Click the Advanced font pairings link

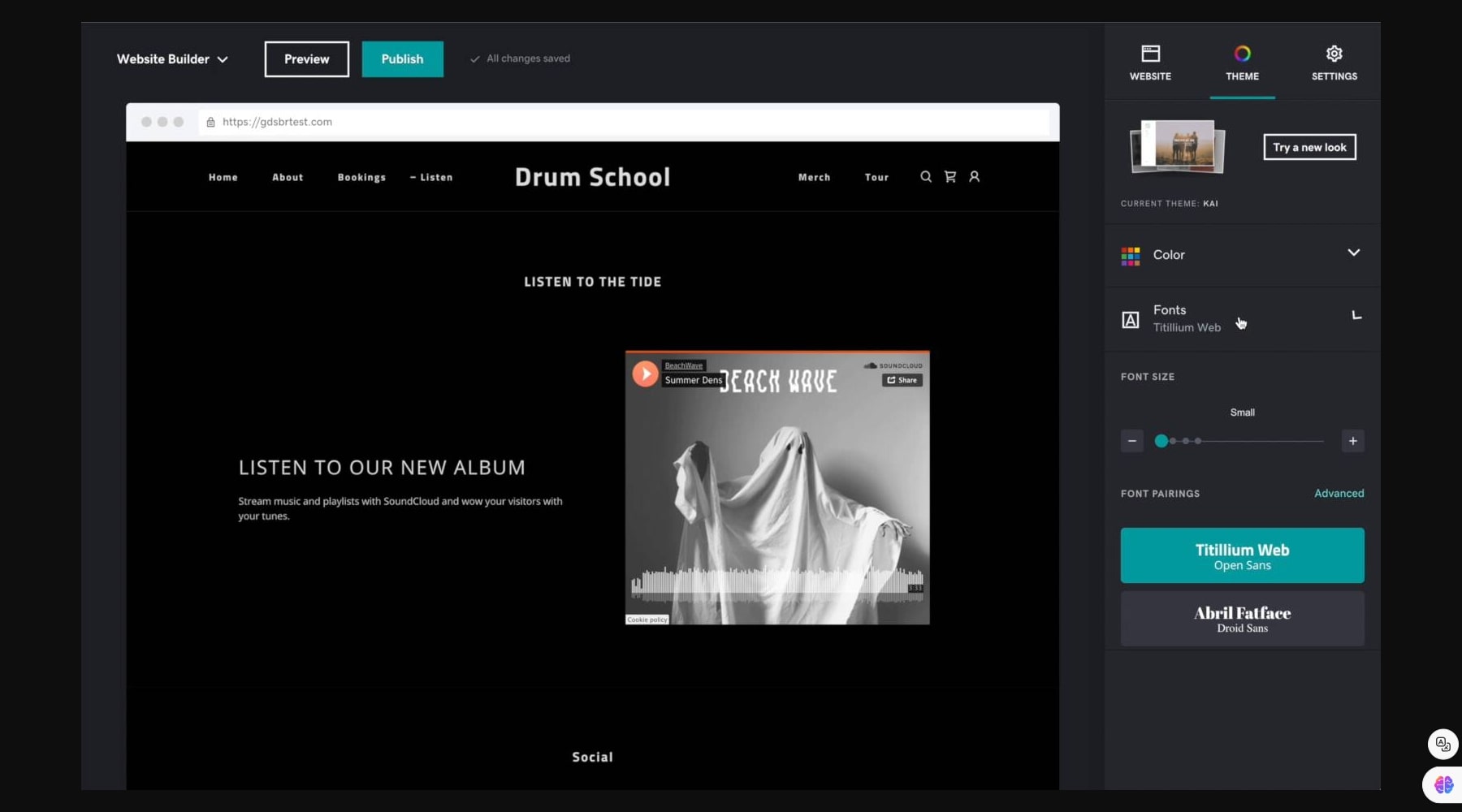pyautogui.click(x=1339, y=494)
